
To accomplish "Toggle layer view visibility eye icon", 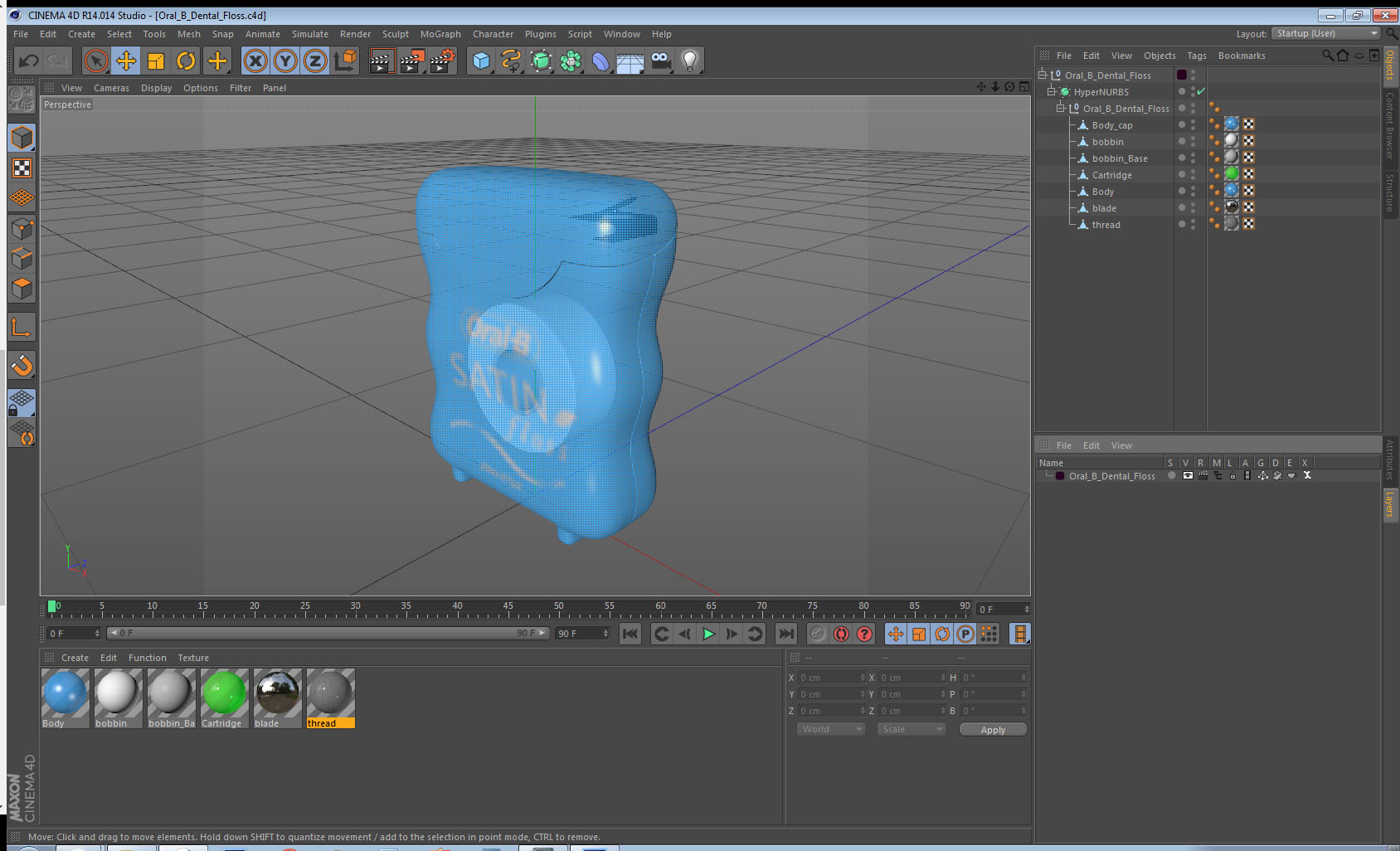I will 1188,475.
